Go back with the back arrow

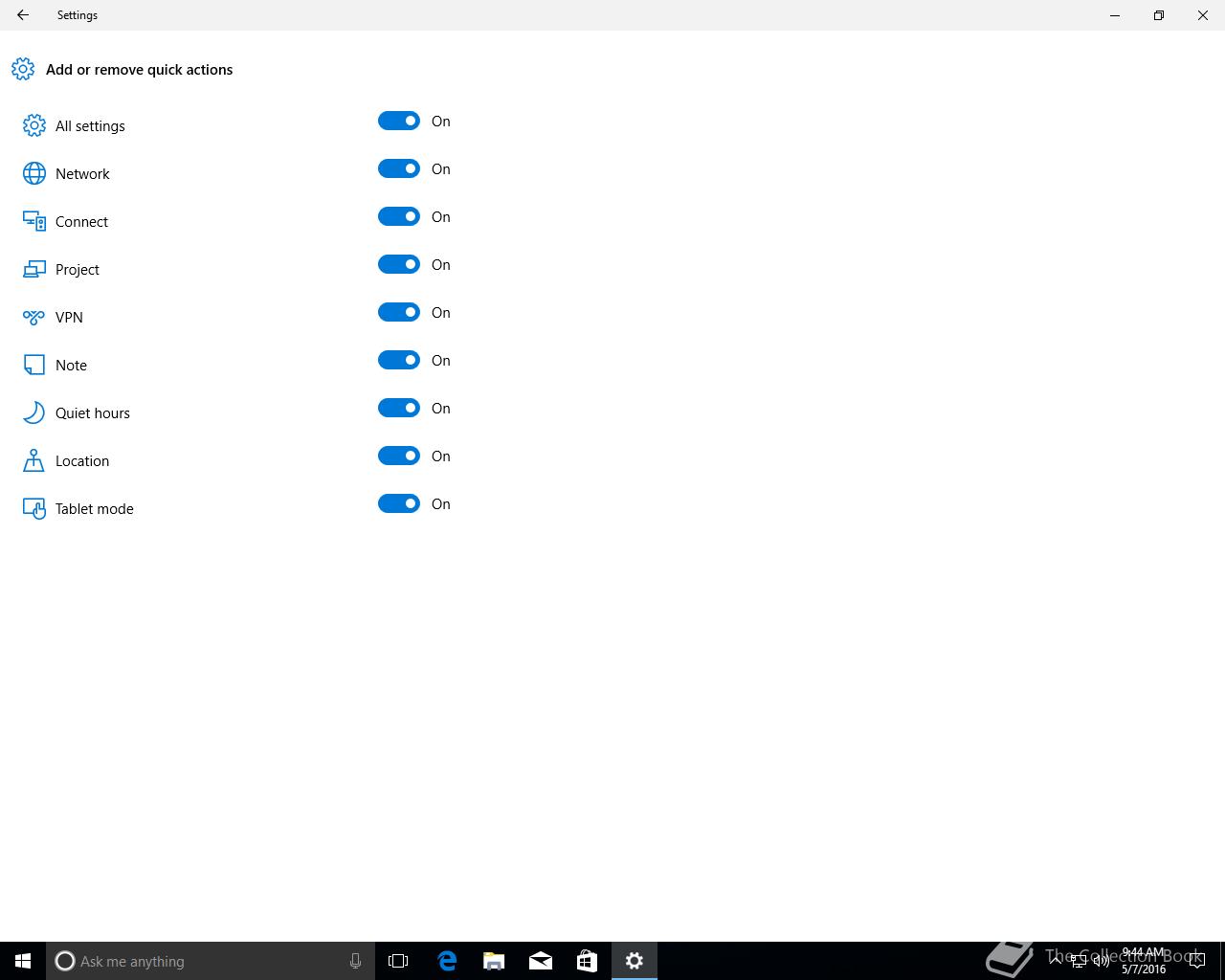click(23, 15)
